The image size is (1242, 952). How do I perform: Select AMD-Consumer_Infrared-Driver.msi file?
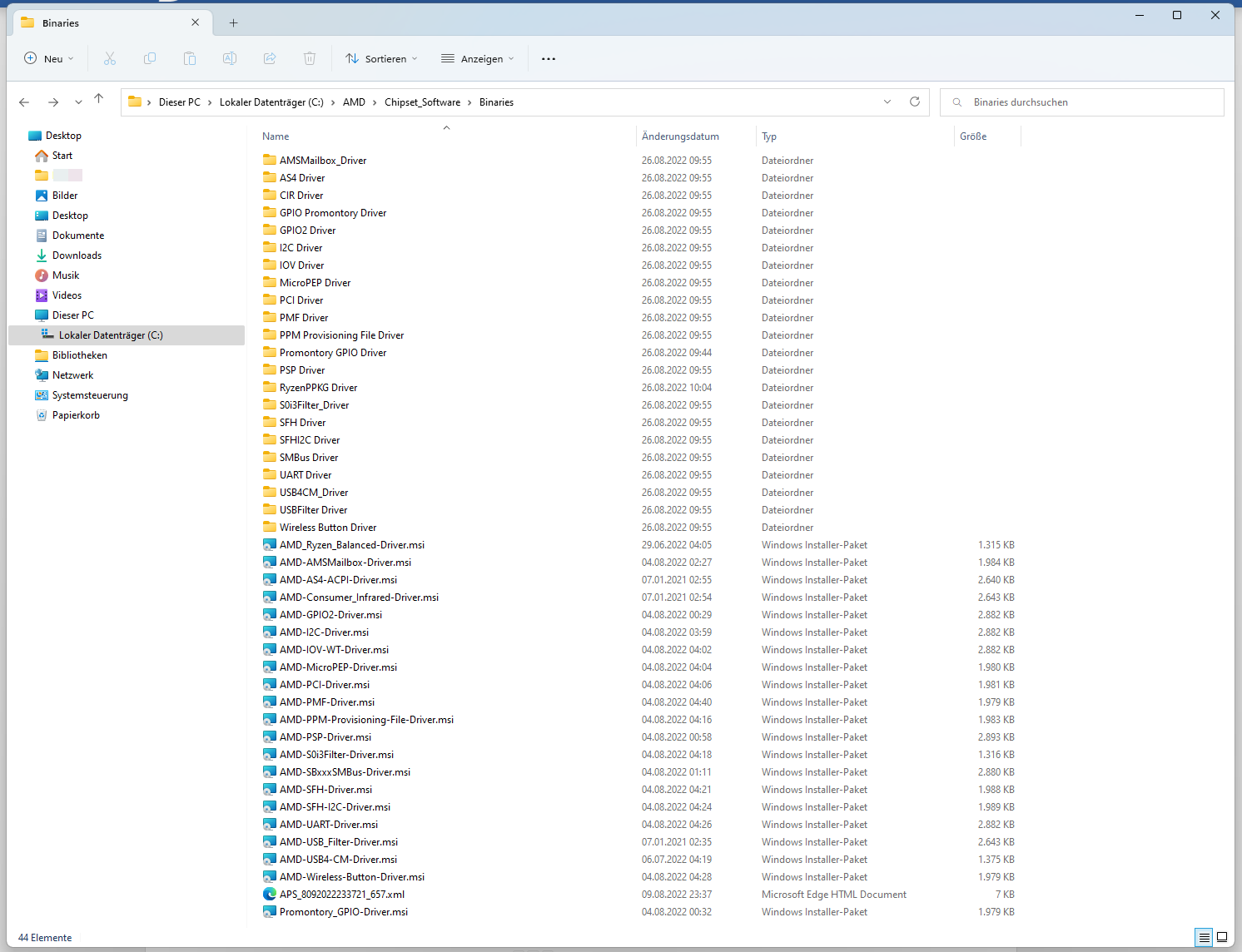pos(359,597)
